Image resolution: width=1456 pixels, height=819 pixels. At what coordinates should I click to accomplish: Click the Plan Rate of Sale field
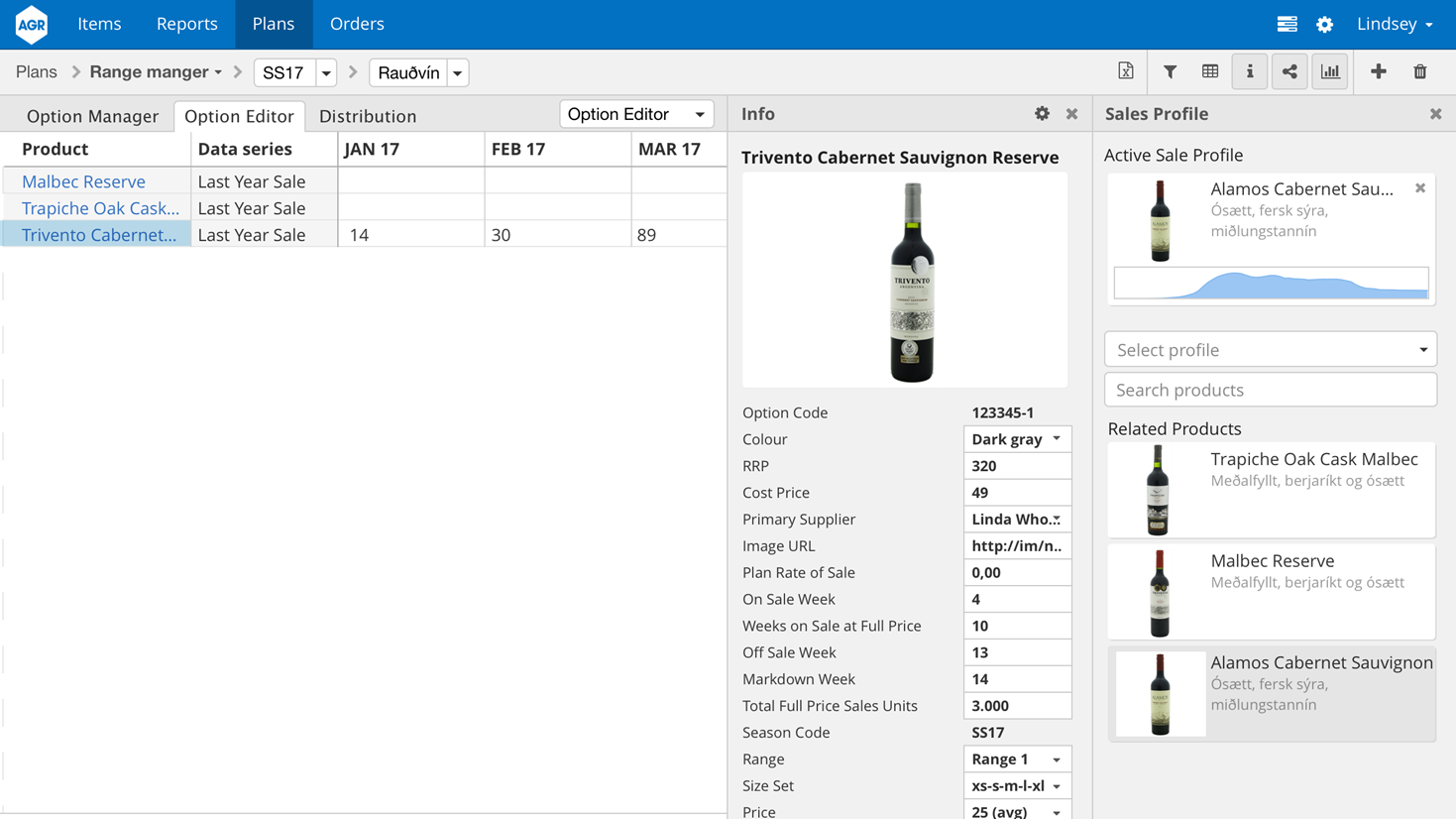pyautogui.click(x=1017, y=573)
